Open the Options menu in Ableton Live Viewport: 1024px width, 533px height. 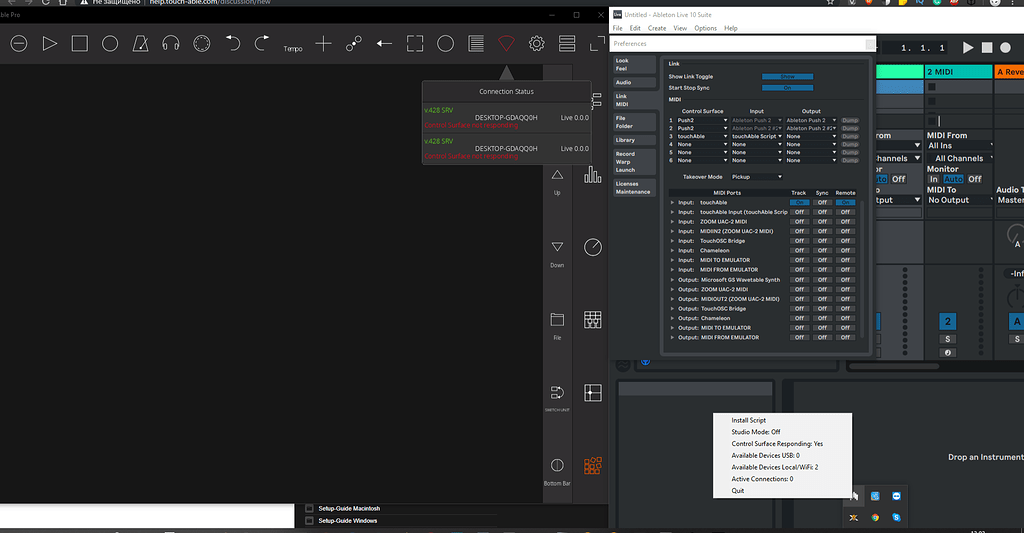click(705, 28)
